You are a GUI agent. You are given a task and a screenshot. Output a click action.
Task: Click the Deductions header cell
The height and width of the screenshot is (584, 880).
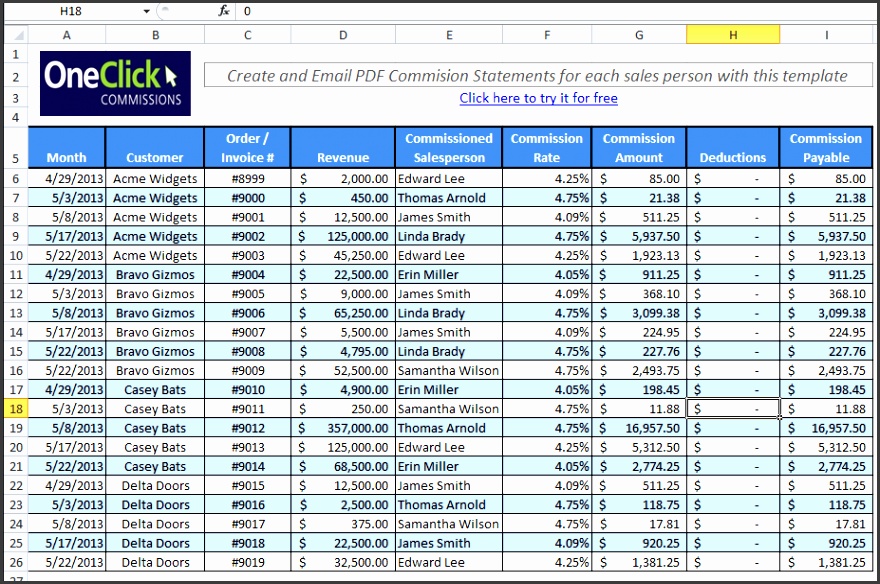733,148
